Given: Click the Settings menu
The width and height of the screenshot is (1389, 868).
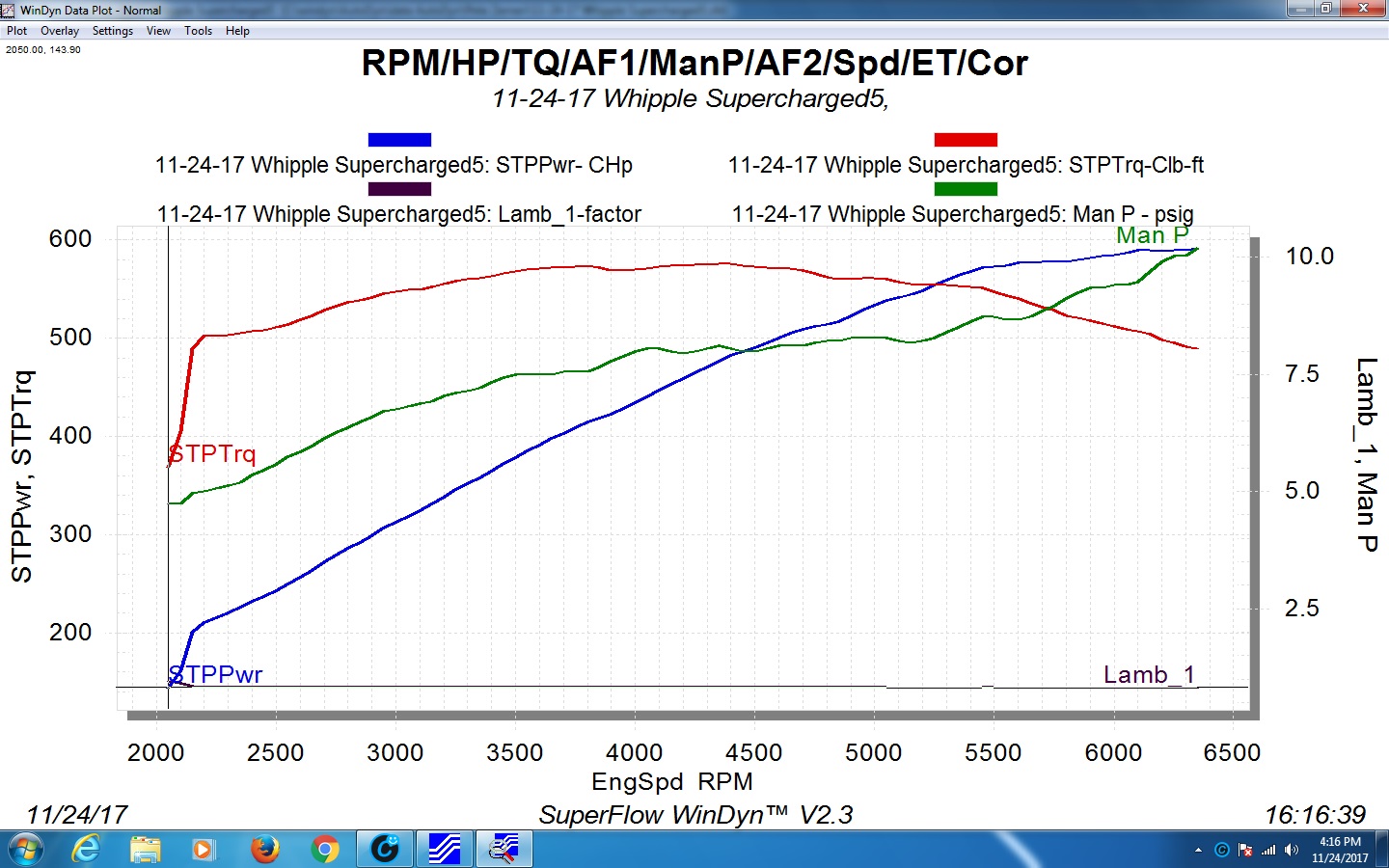Looking at the screenshot, I should coord(113,31).
